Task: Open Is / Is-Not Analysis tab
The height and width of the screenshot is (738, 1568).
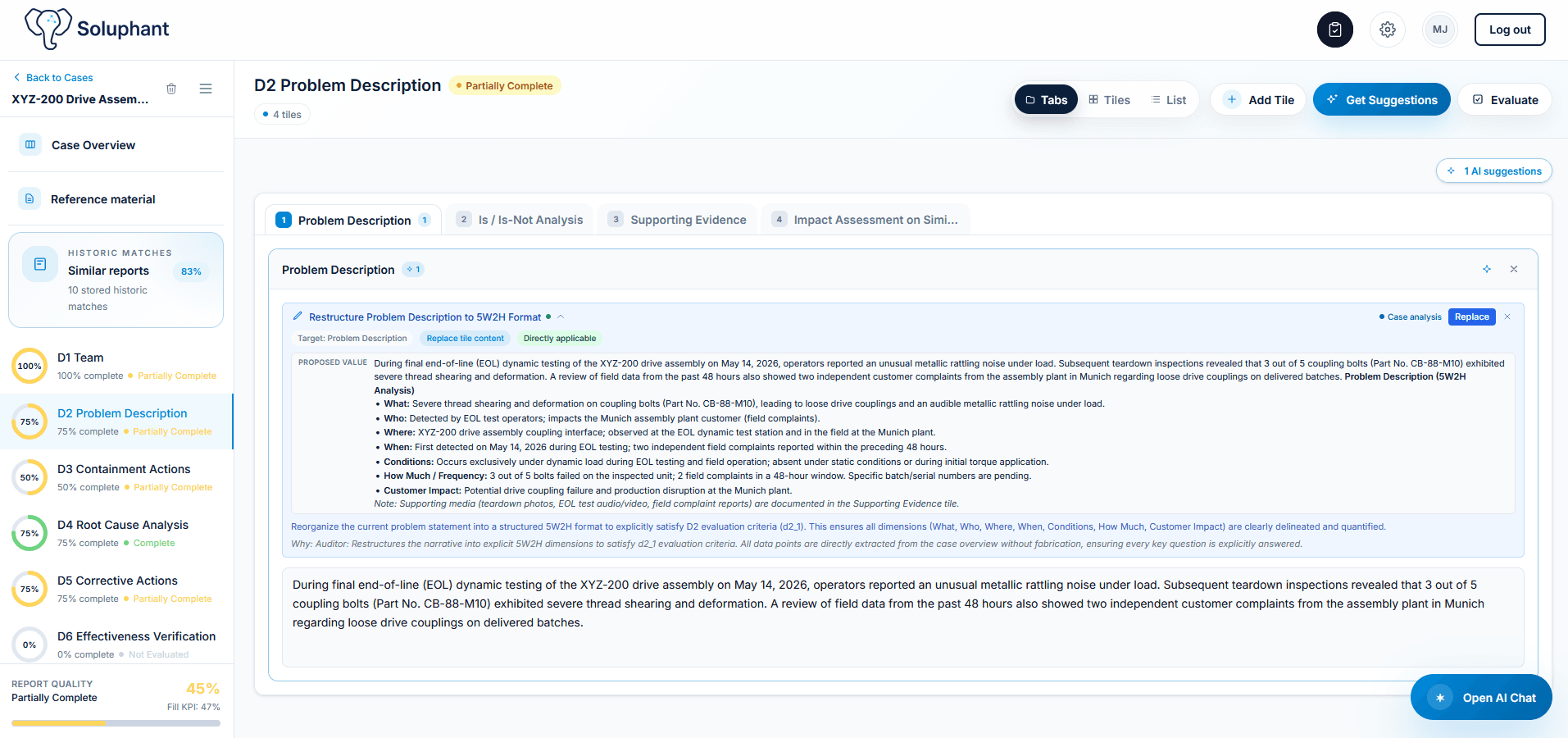Action: click(x=520, y=220)
